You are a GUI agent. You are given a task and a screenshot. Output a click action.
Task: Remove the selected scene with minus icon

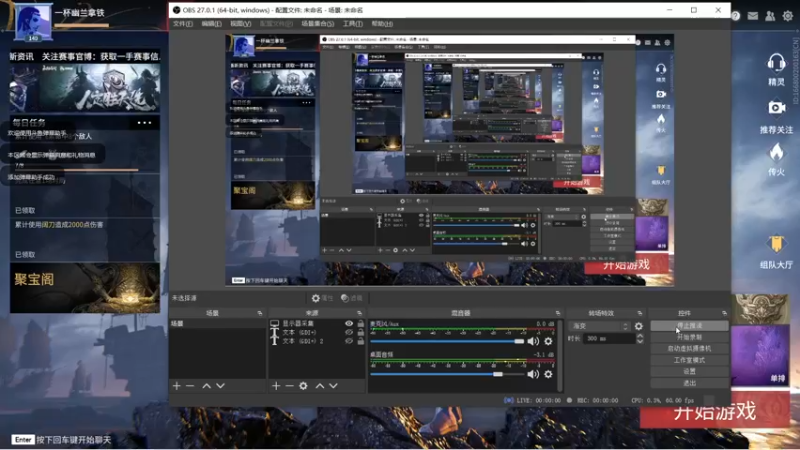coord(190,386)
